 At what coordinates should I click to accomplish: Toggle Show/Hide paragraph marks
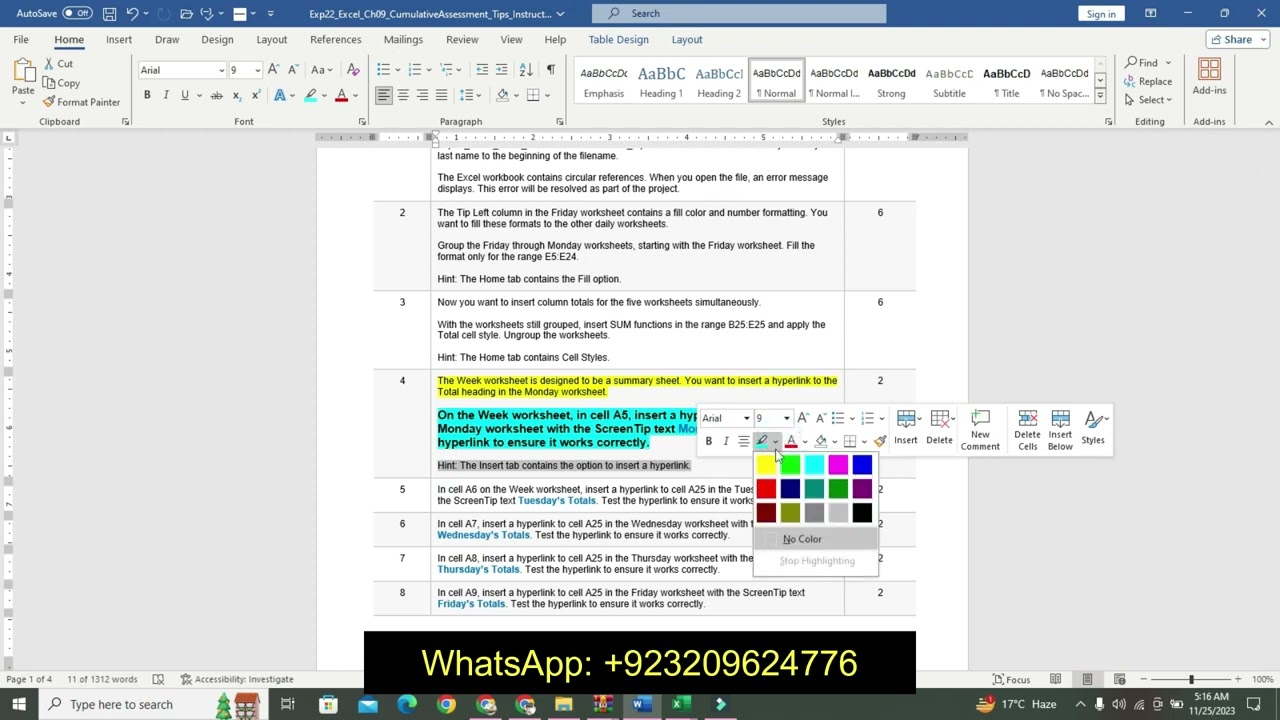550,70
